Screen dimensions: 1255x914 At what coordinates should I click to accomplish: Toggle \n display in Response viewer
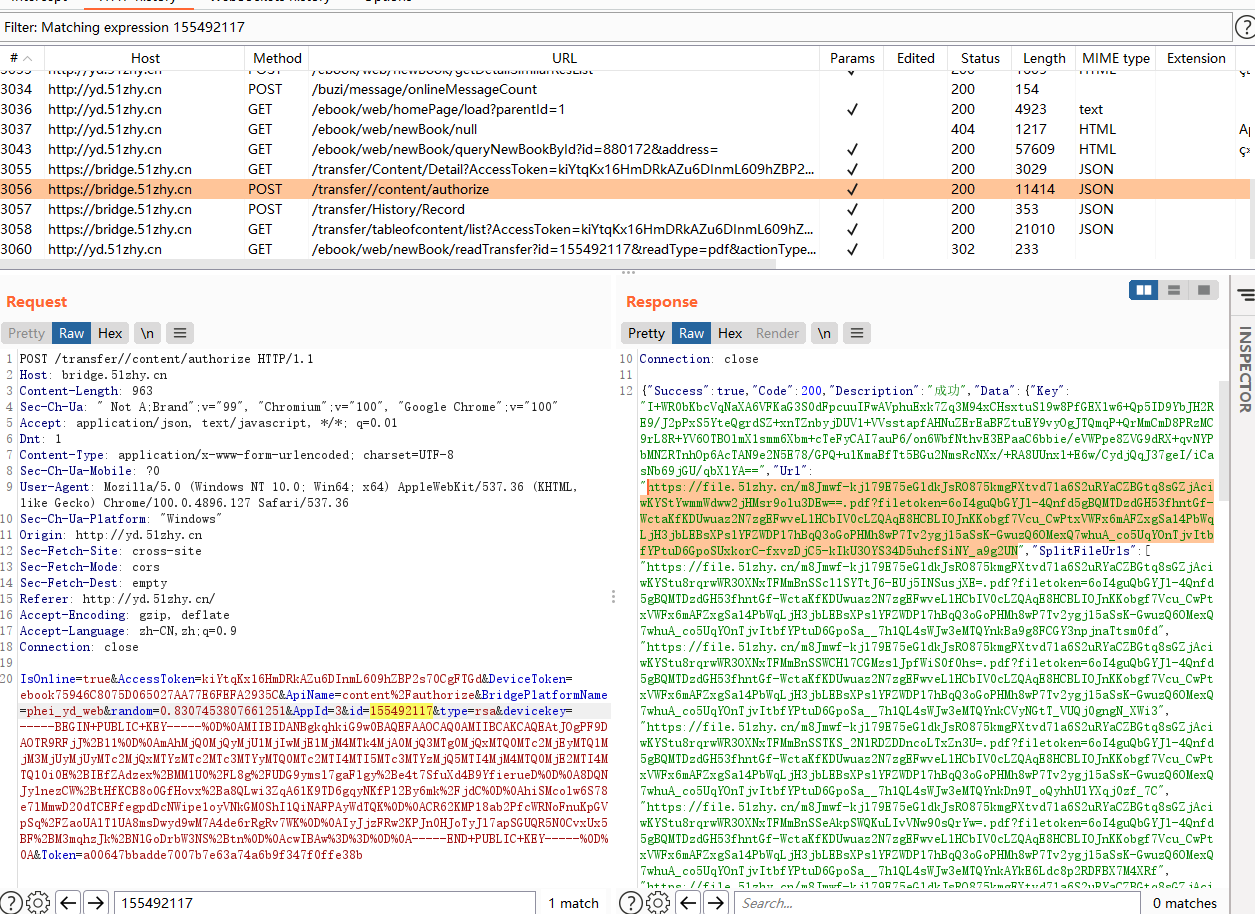pyautogui.click(x=823, y=333)
